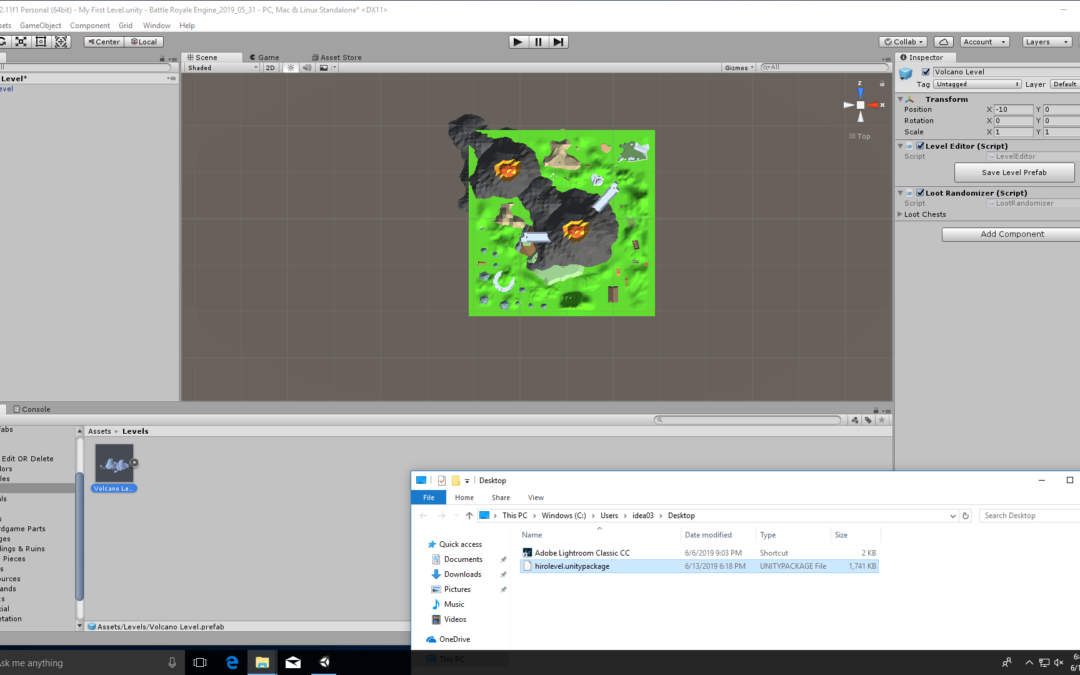The width and height of the screenshot is (1080, 675).
Task: Select the Rect transform tool
Action: tap(41, 42)
